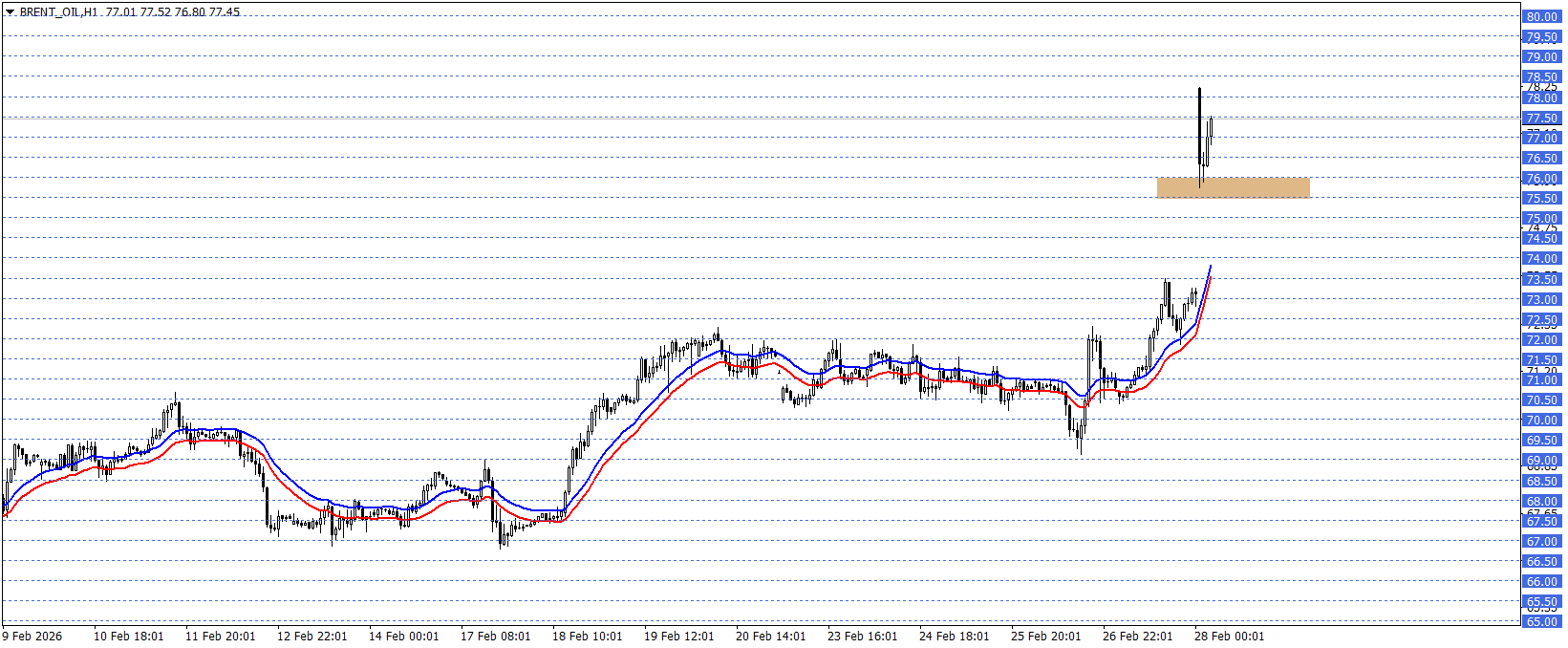
Task: Click the 14 Feb 00:01 time label
Action: [403, 637]
